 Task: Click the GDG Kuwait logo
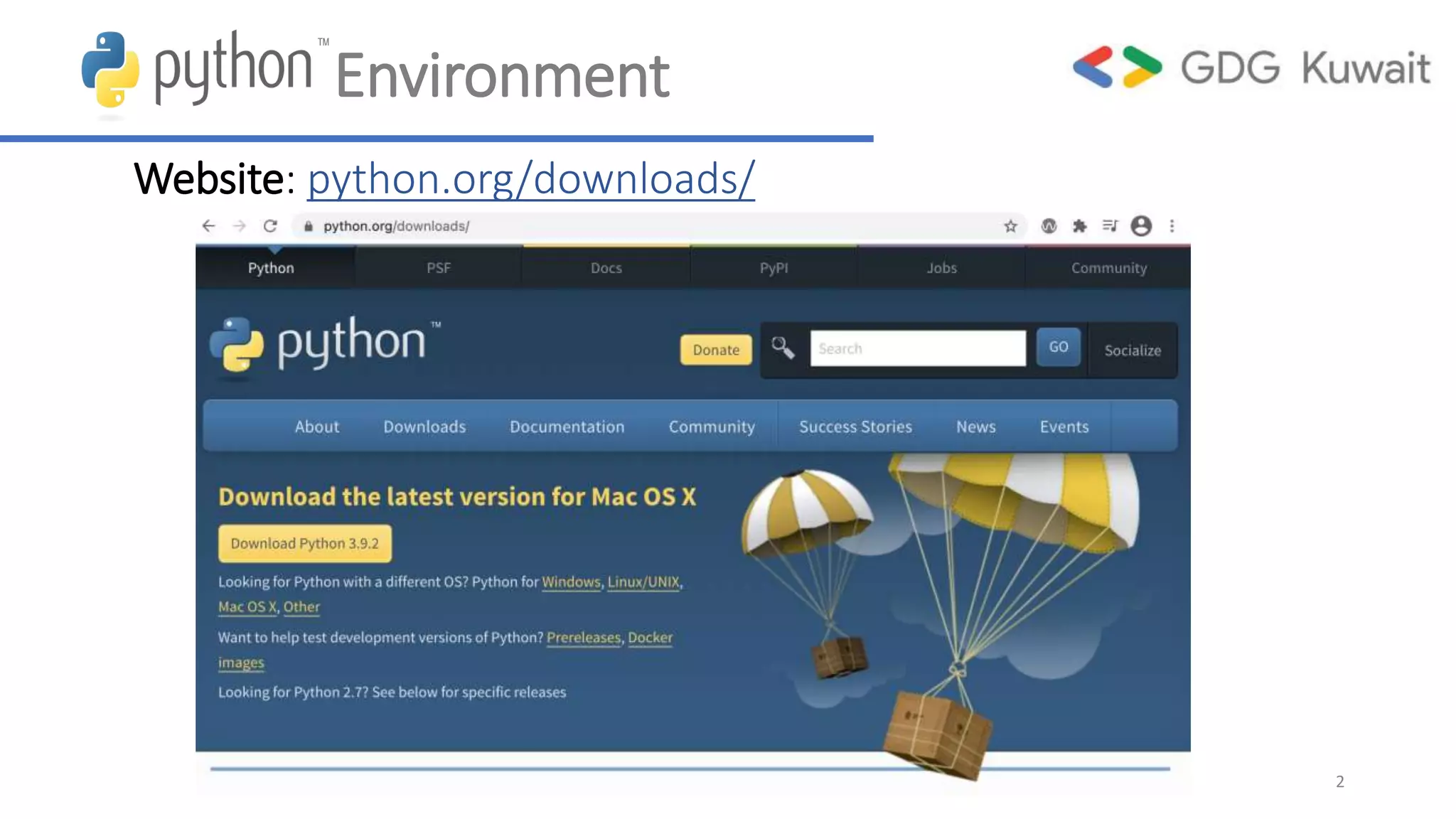click(x=1251, y=68)
